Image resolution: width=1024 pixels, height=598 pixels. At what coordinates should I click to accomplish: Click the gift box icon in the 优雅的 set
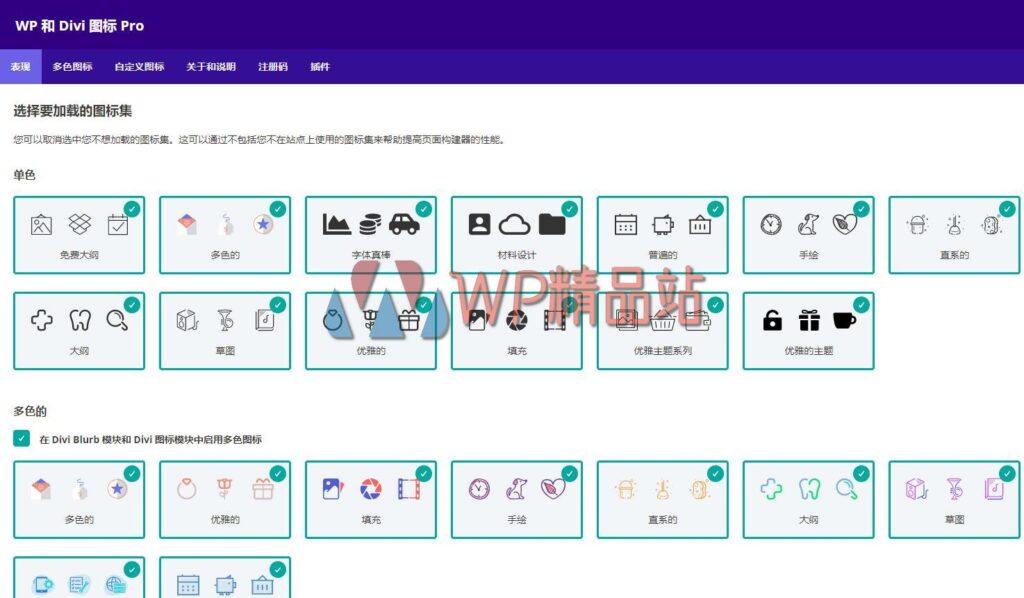click(x=407, y=320)
